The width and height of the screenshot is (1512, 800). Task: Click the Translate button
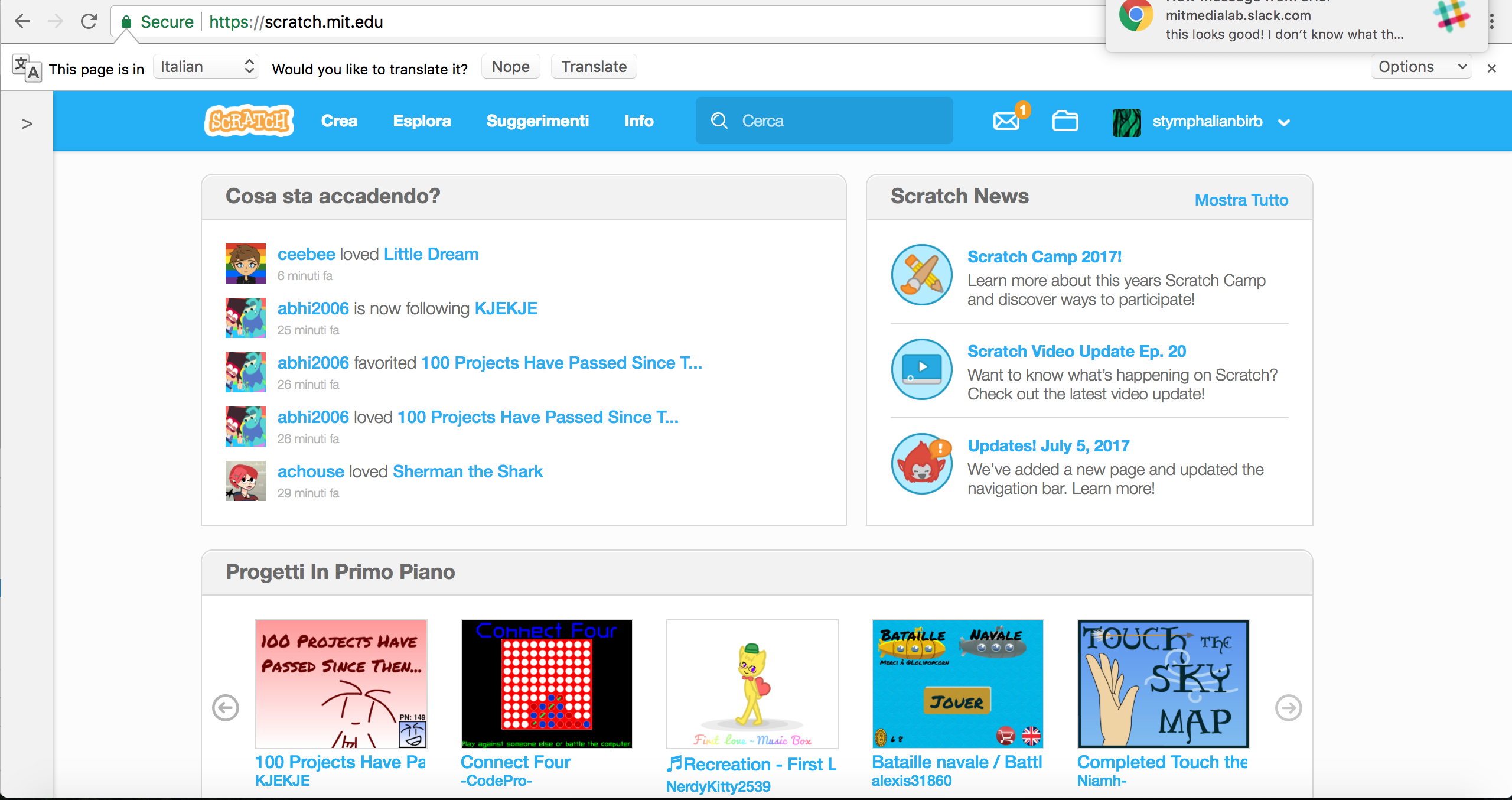click(x=594, y=67)
